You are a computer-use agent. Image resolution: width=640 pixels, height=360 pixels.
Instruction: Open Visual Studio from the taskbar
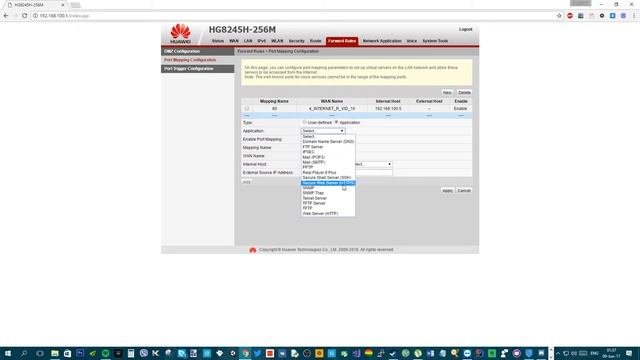pos(356,353)
